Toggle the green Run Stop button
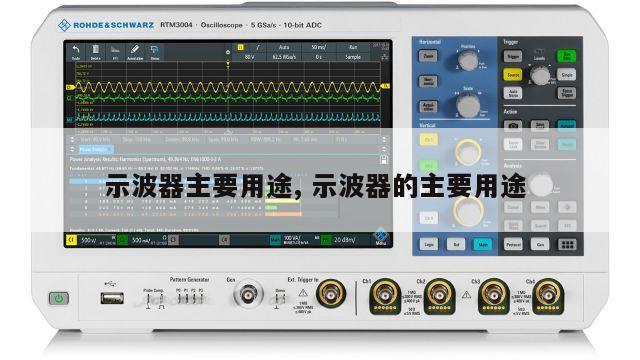Viewport: 640px width, 360px height. pos(567,56)
